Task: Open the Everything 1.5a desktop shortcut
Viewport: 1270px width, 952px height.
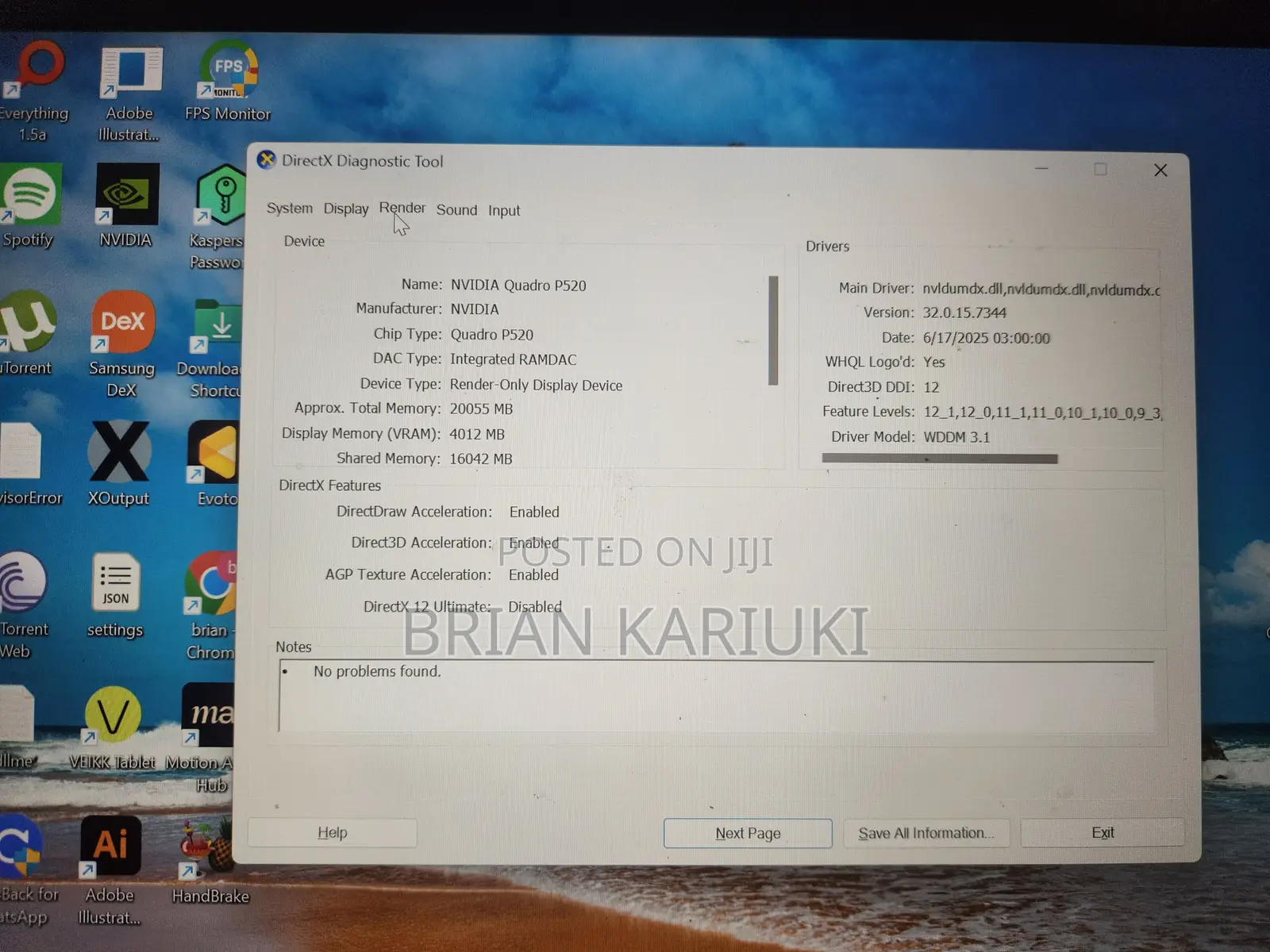Action: click(33, 91)
